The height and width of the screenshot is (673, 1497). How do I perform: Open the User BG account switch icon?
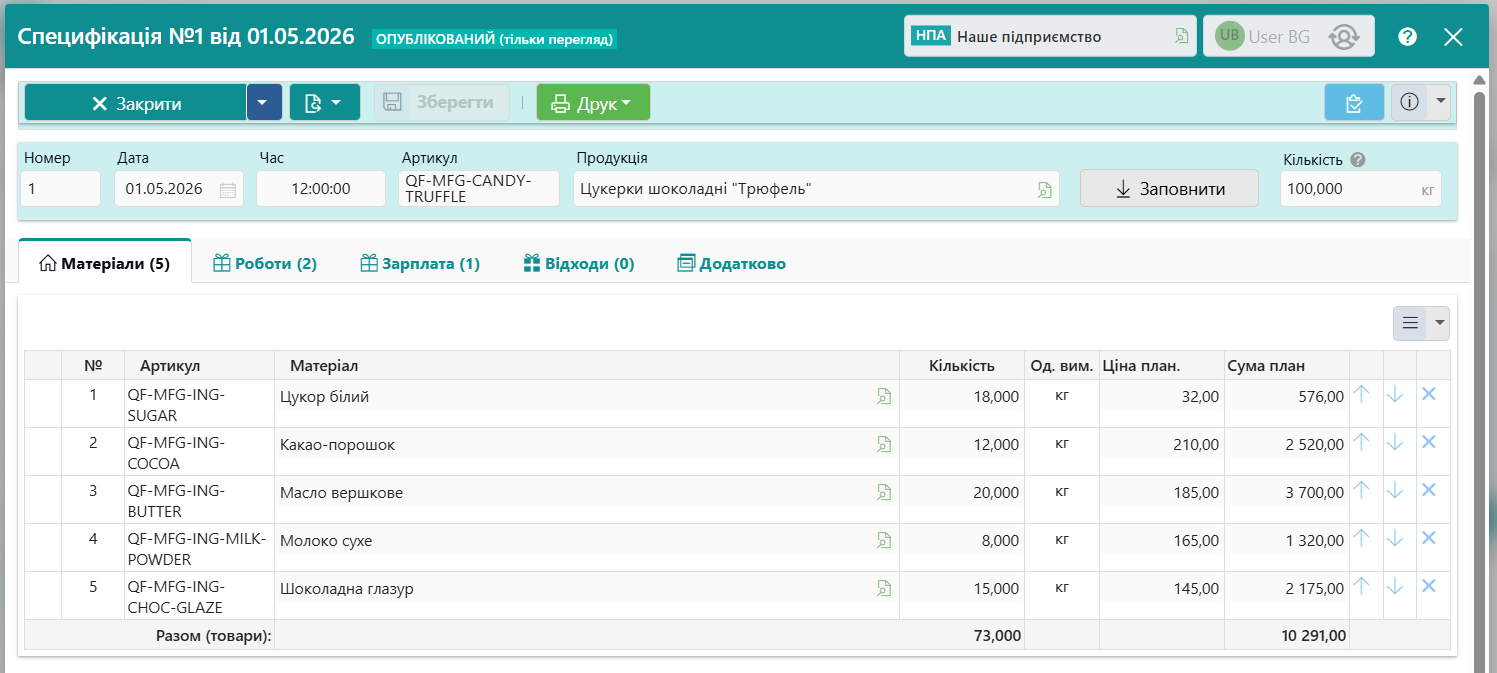(x=1343, y=37)
